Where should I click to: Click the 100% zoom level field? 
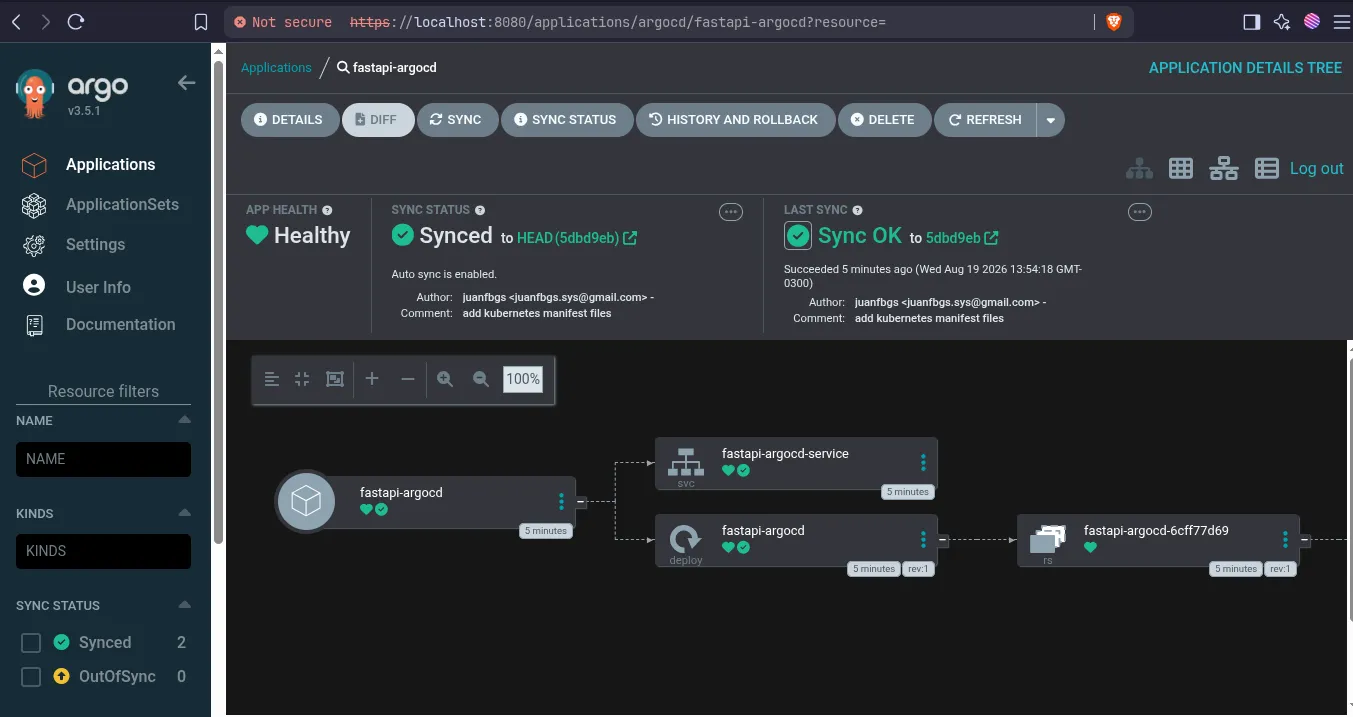(523, 379)
